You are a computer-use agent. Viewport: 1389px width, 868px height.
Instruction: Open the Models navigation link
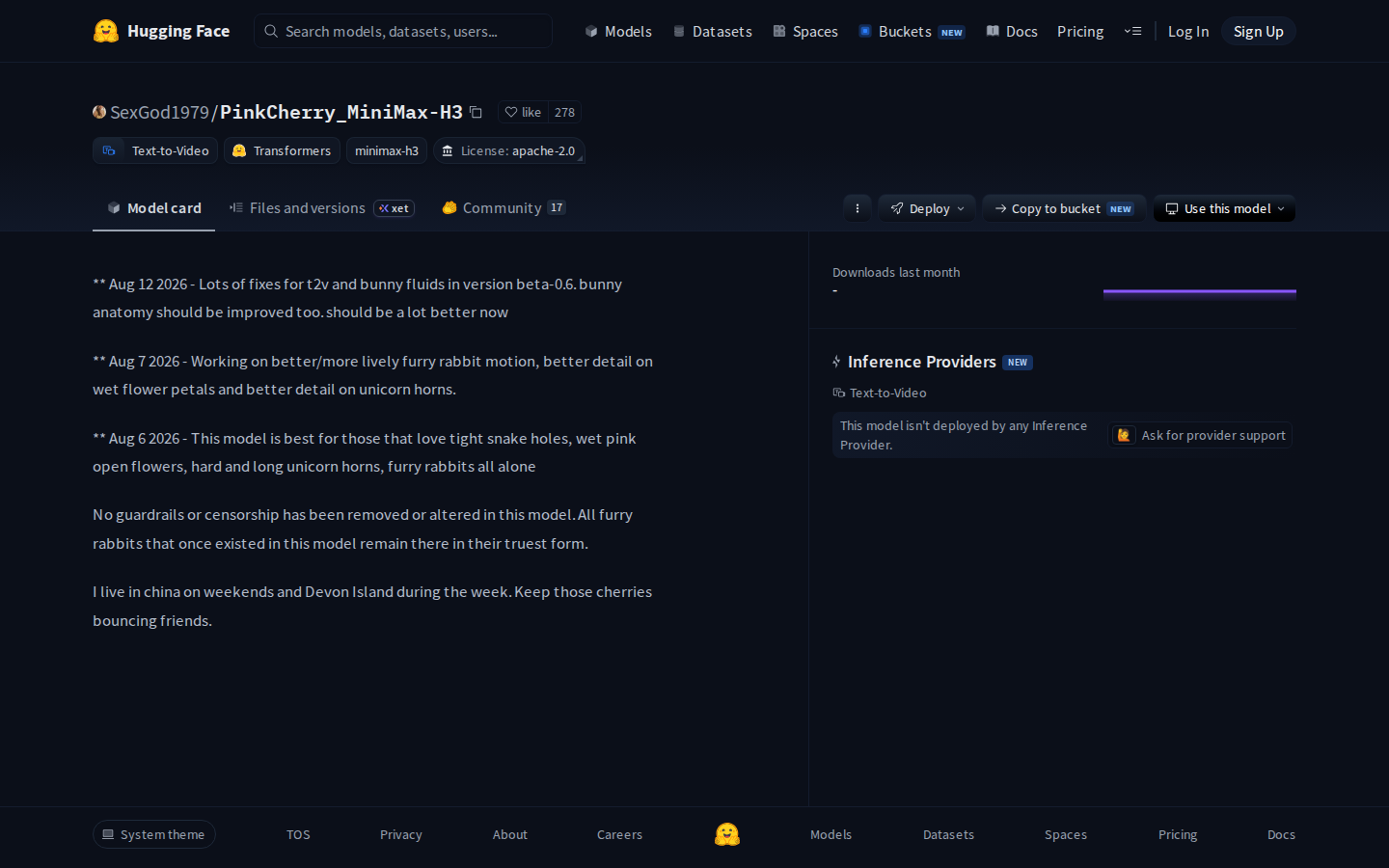[618, 31]
